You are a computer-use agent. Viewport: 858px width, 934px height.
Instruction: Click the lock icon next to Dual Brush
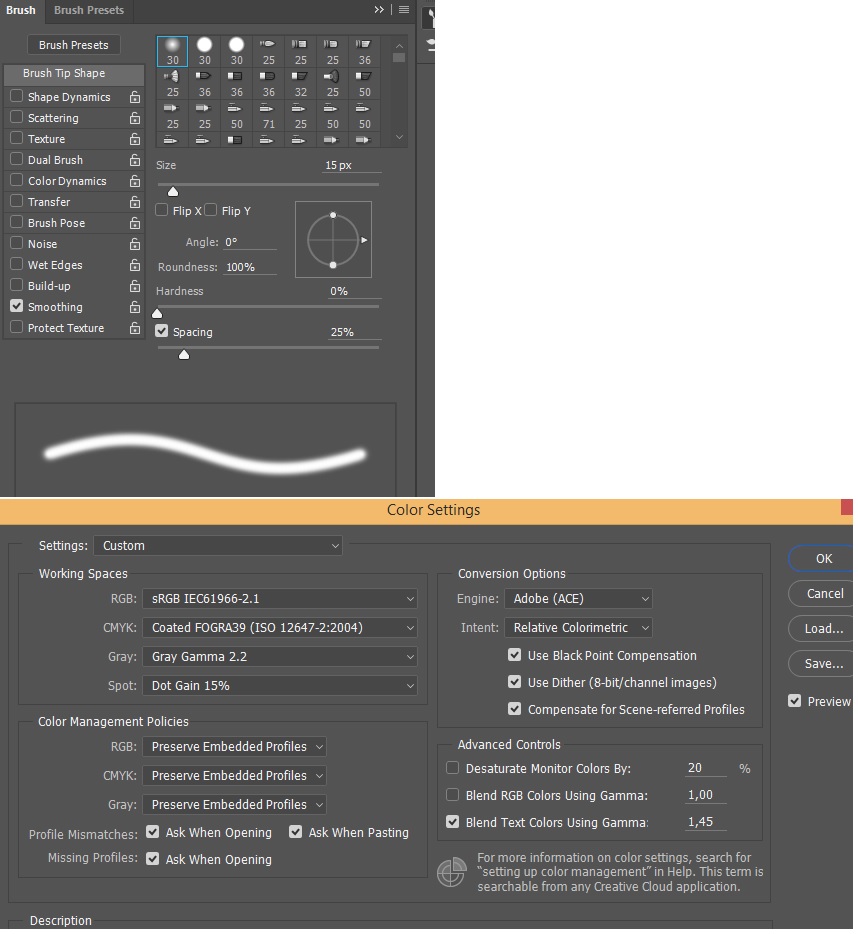click(x=135, y=160)
